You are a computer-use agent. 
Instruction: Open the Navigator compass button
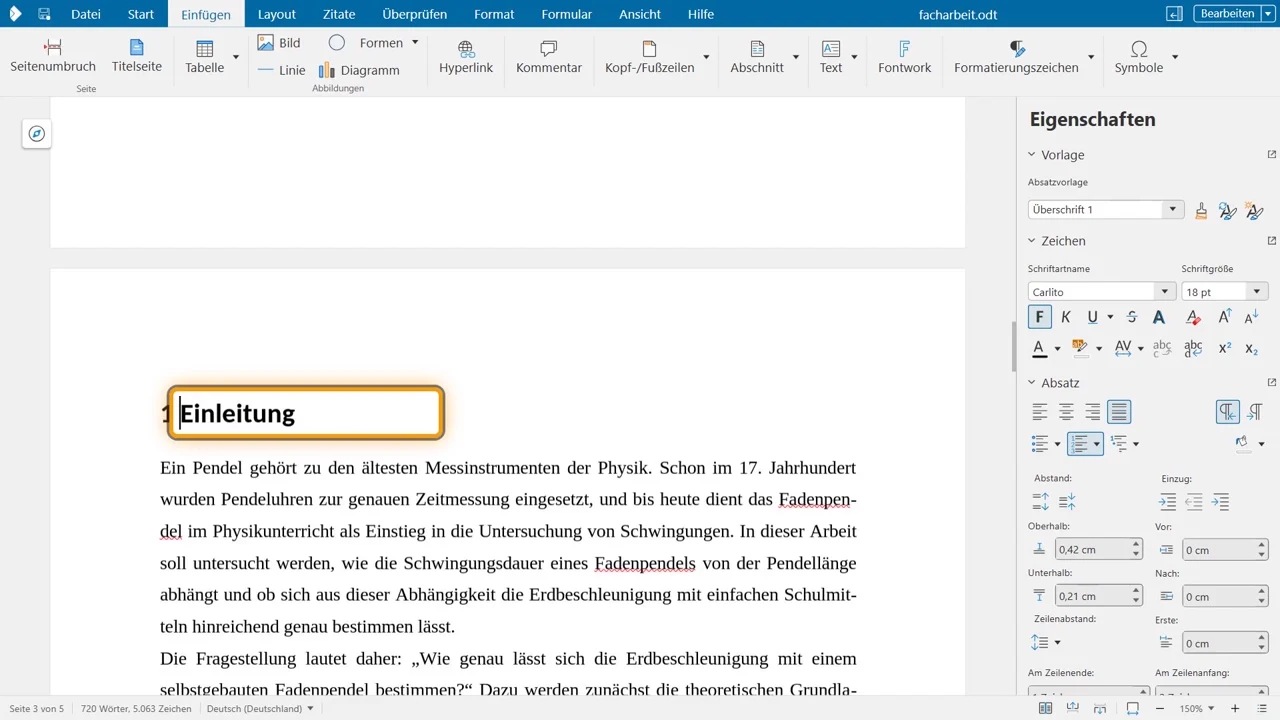coord(37,134)
